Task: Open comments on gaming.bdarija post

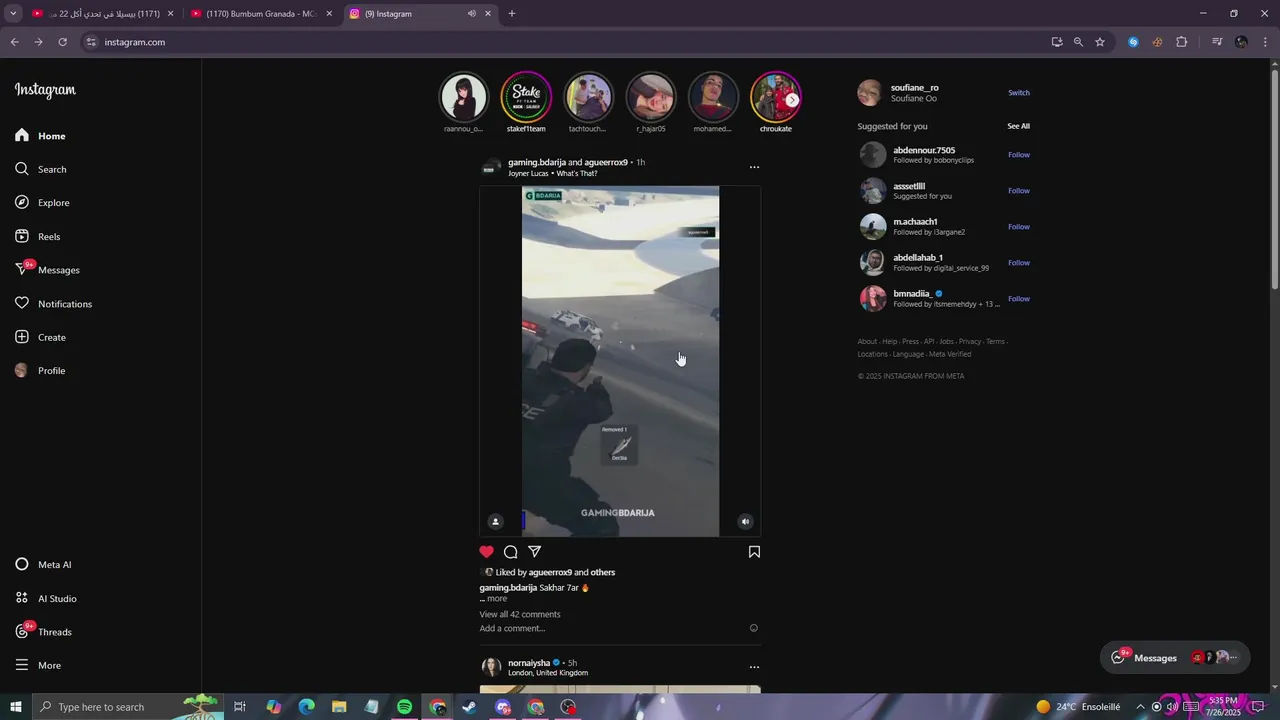Action: point(510,552)
